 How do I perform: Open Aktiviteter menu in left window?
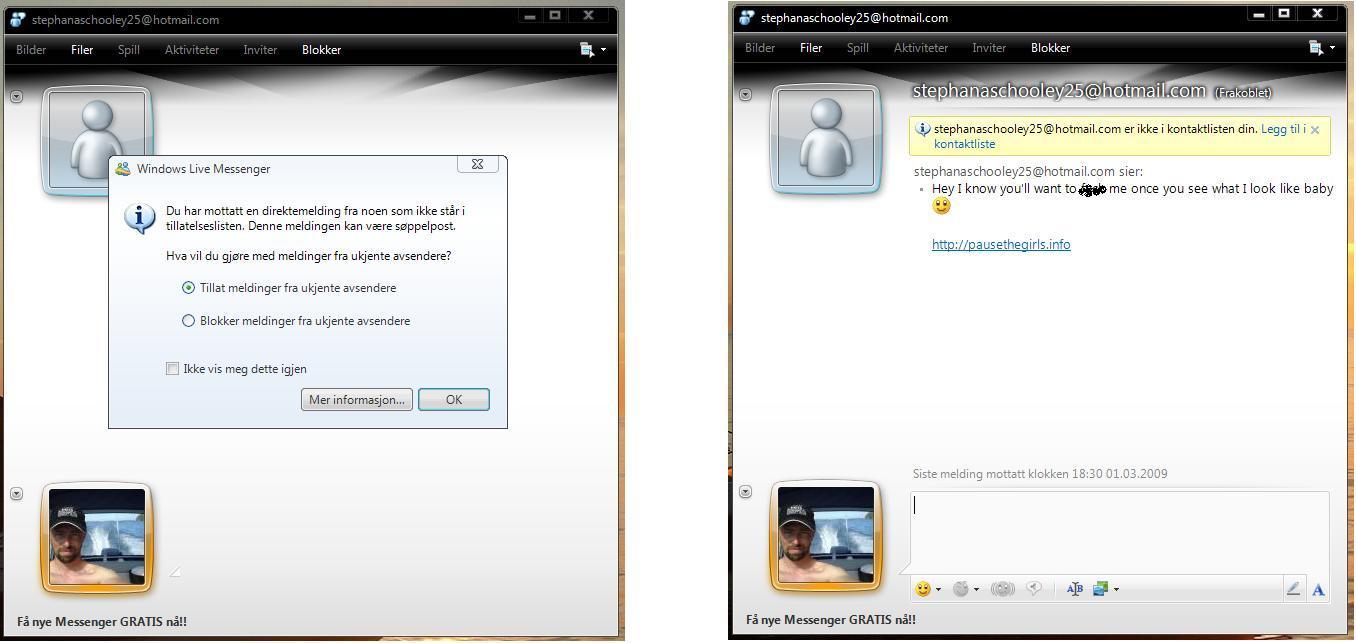coord(192,50)
